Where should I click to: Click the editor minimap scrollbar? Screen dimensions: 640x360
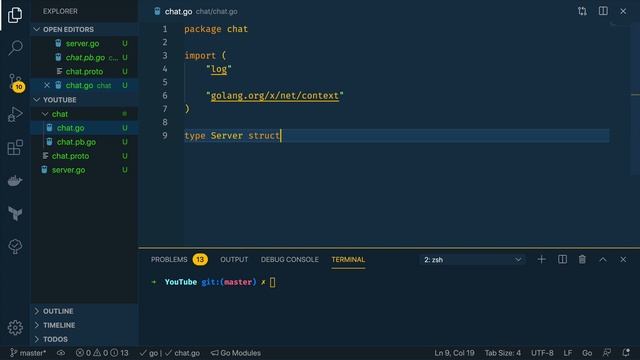[635, 99]
